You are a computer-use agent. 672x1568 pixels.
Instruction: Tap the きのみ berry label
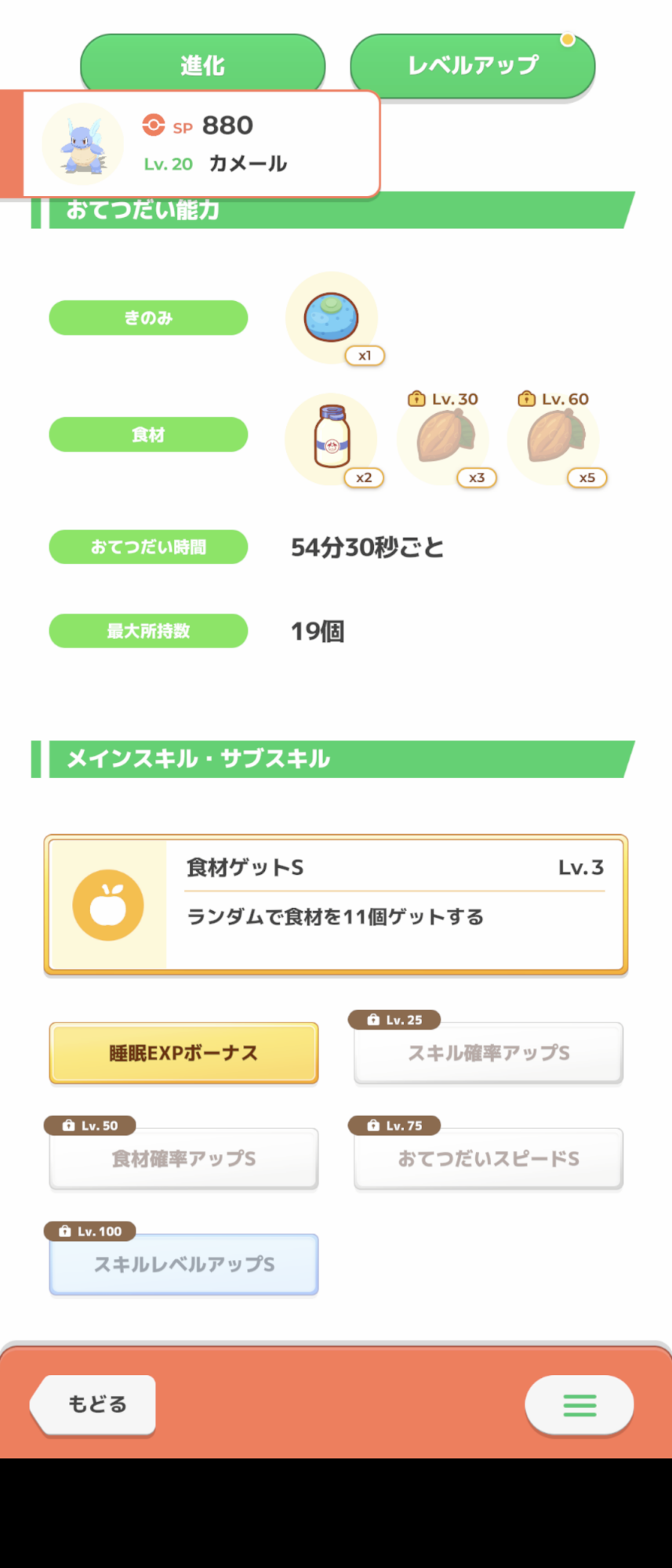[148, 318]
